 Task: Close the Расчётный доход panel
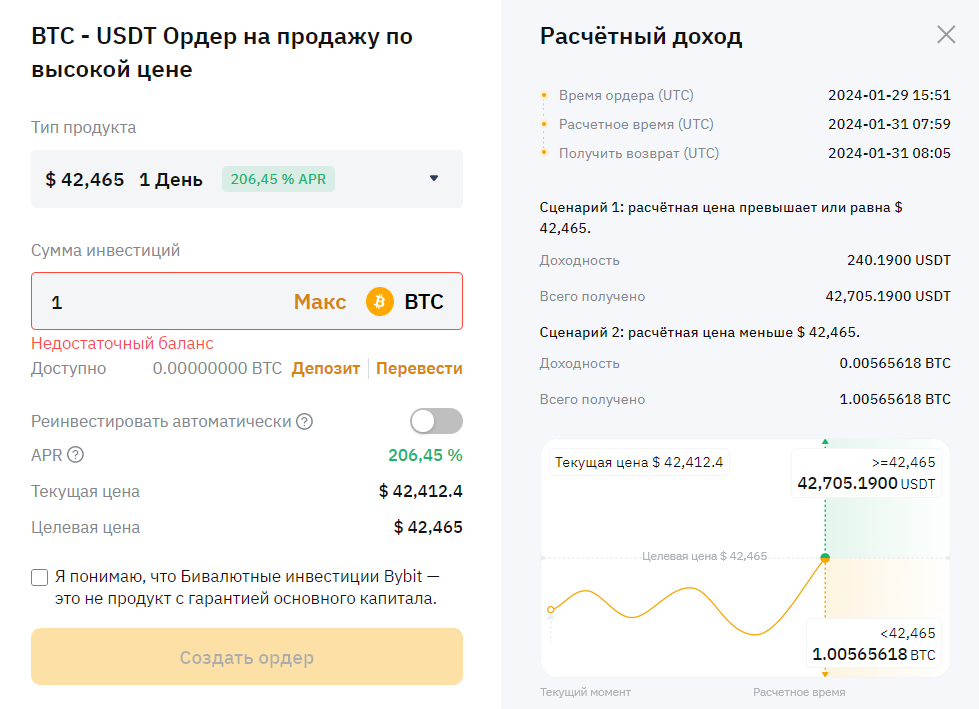pos(946,35)
